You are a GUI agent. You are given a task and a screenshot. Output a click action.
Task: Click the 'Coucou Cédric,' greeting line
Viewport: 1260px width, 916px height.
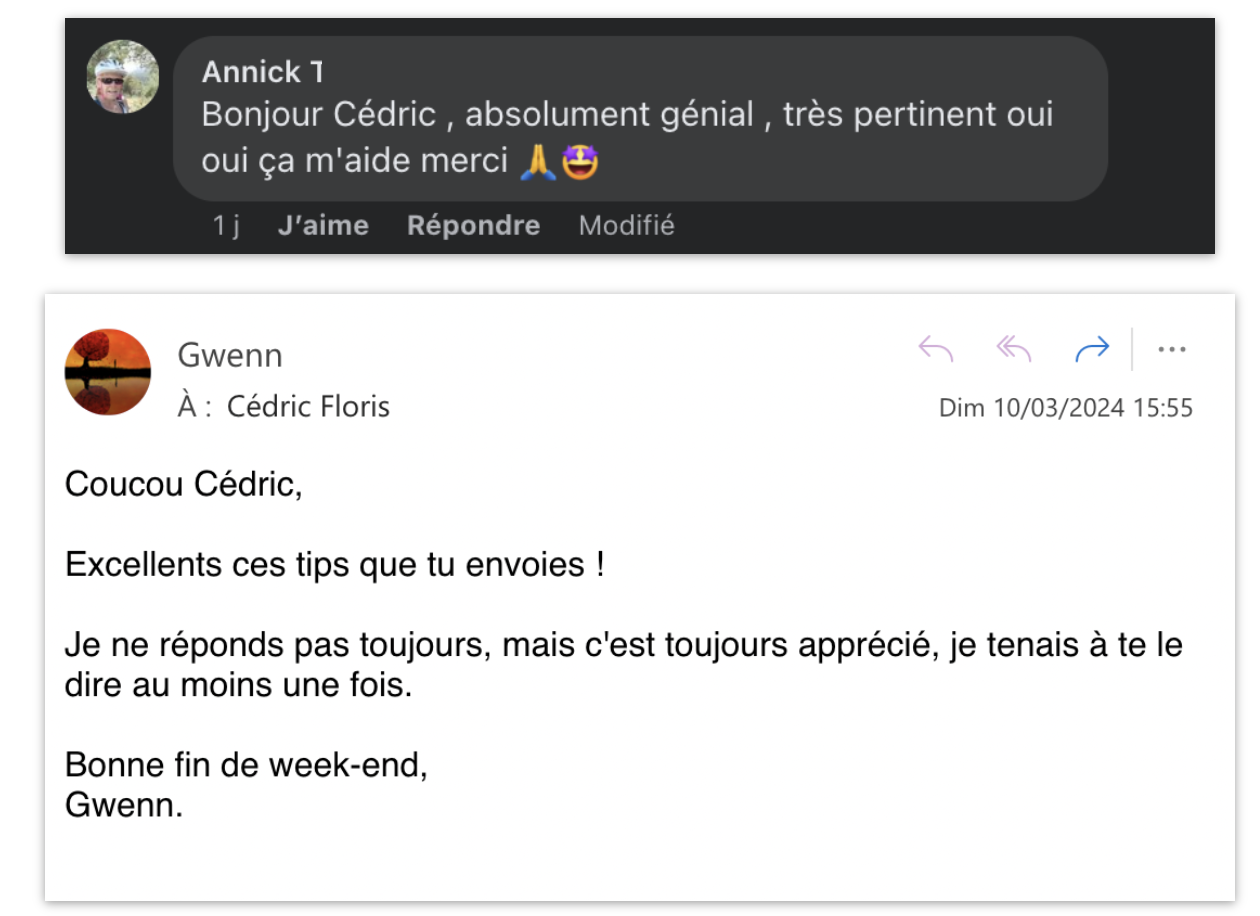[x=183, y=485]
